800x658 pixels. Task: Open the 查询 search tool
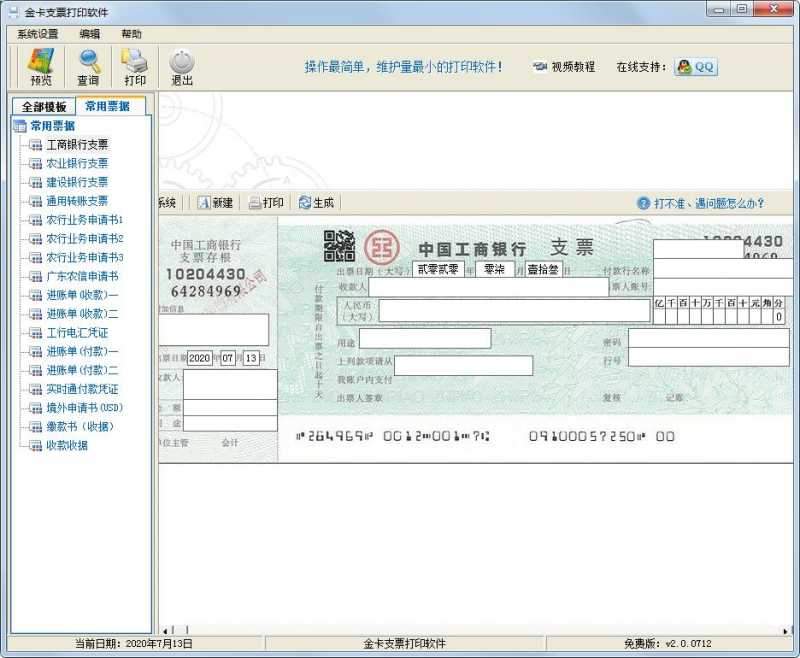(88, 66)
